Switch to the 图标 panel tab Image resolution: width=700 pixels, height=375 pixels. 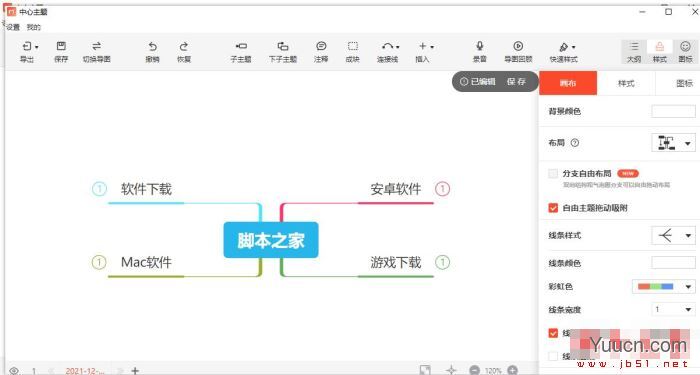684,83
